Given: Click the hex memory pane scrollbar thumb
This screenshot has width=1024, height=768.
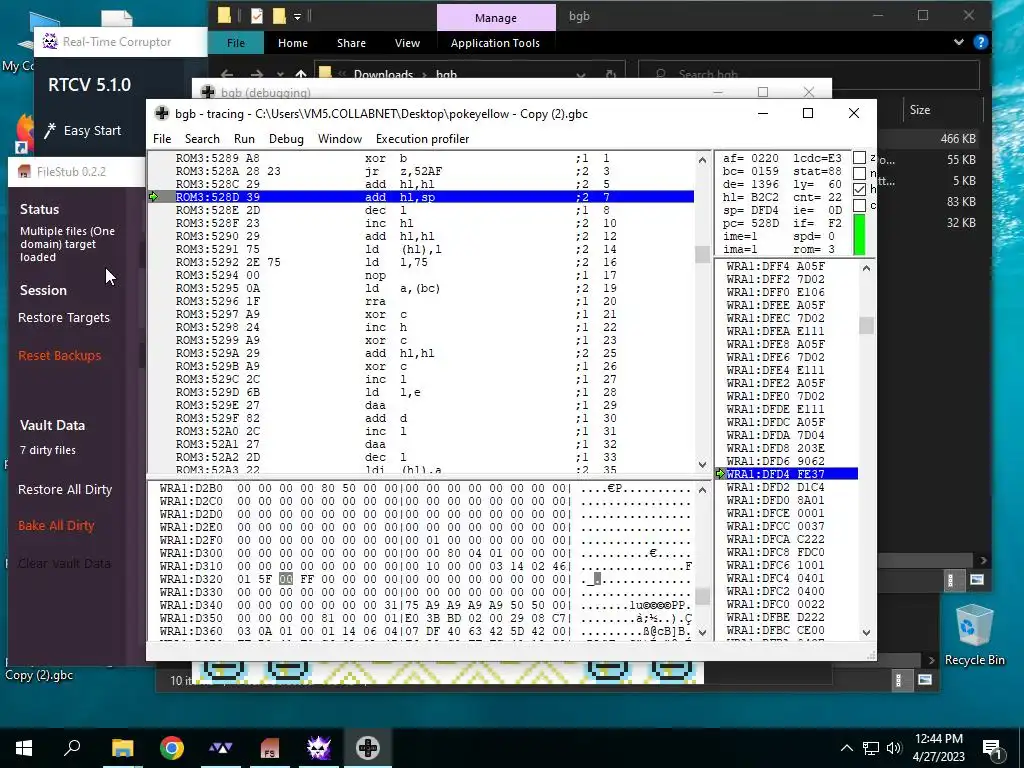Looking at the screenshot, I should 702,596.
